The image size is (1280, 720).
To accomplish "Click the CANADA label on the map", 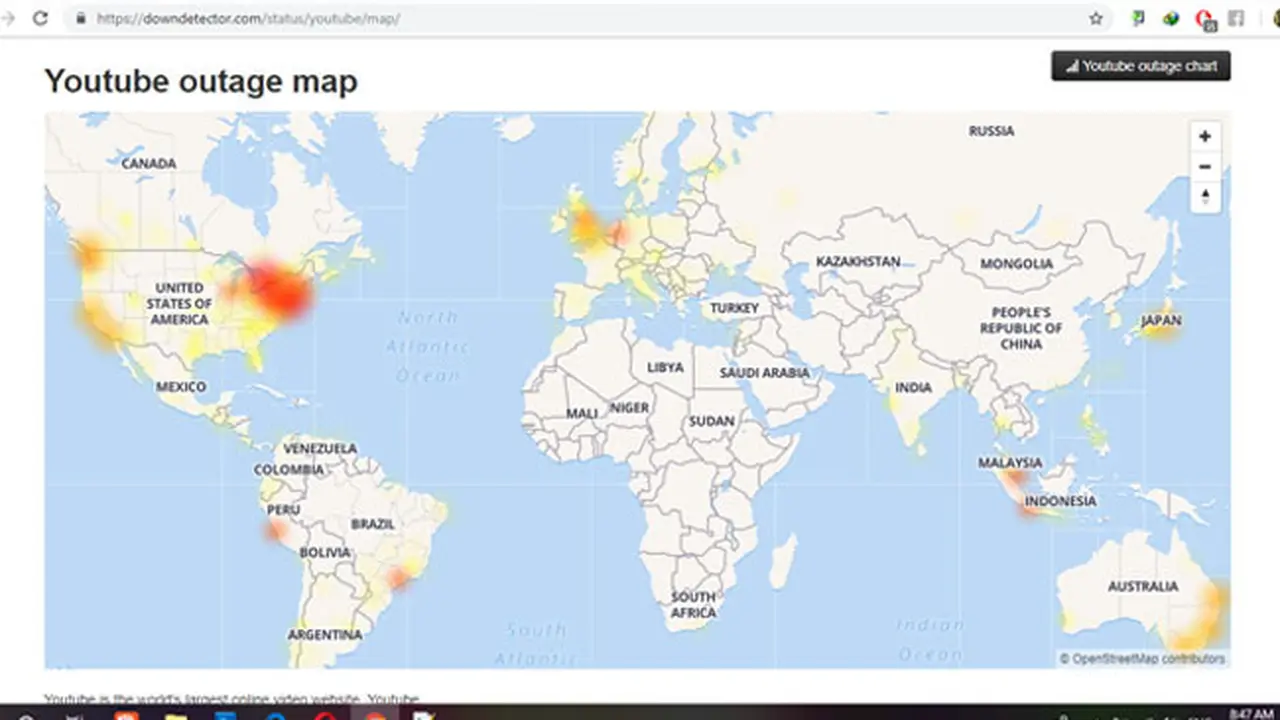I will click(148, 163).
